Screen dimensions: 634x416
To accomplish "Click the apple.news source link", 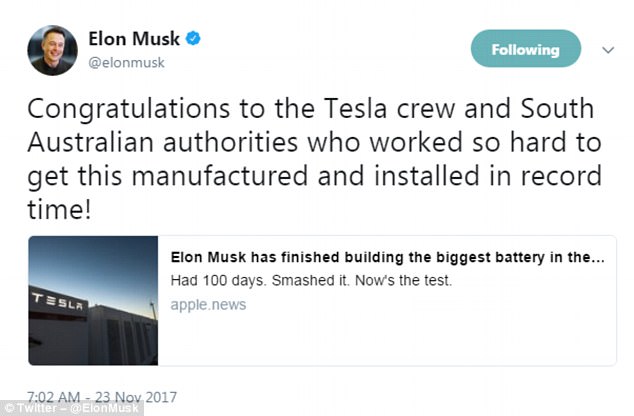I will click(x=208, y=304).
